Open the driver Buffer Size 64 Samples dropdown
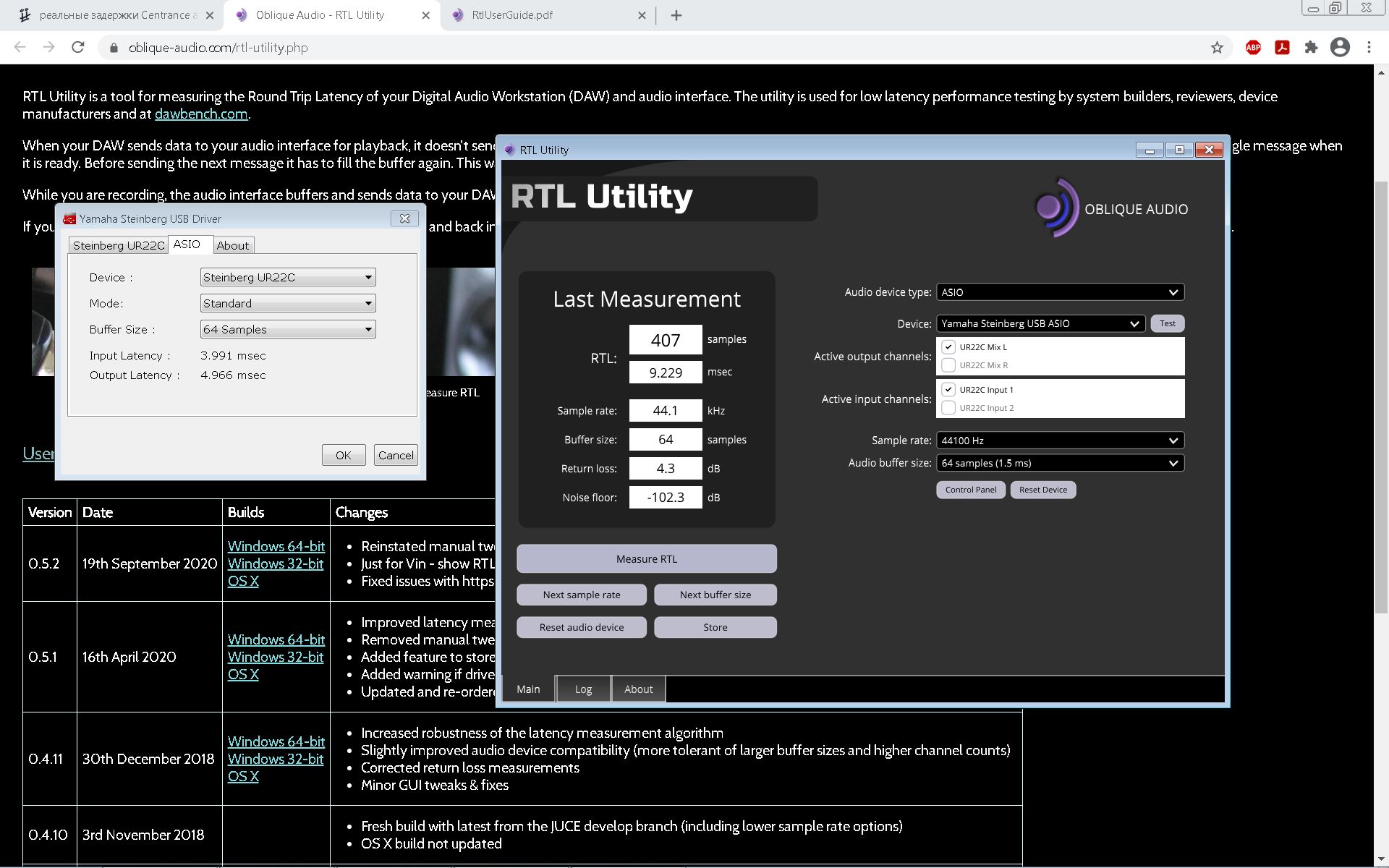This screenshot has width=1389, height=868. 288,329
